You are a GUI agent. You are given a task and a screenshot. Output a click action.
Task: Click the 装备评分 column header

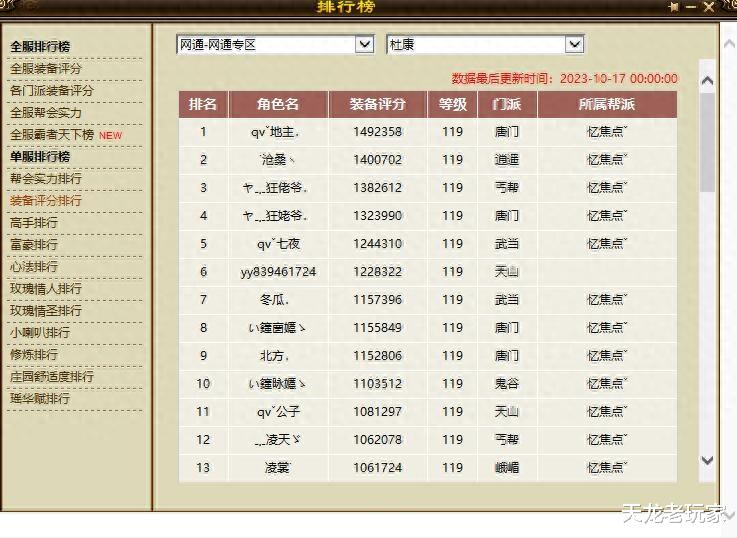pos(377,104)
